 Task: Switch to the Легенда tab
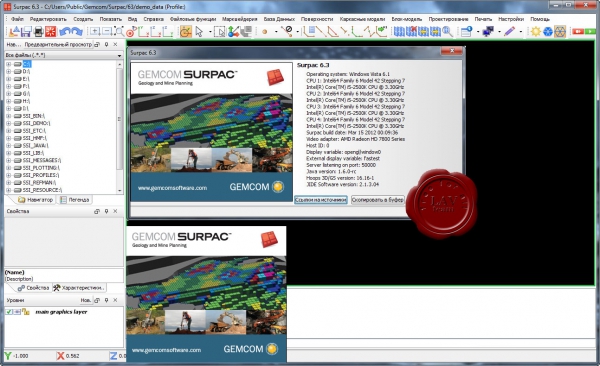(x=75, y=200)
